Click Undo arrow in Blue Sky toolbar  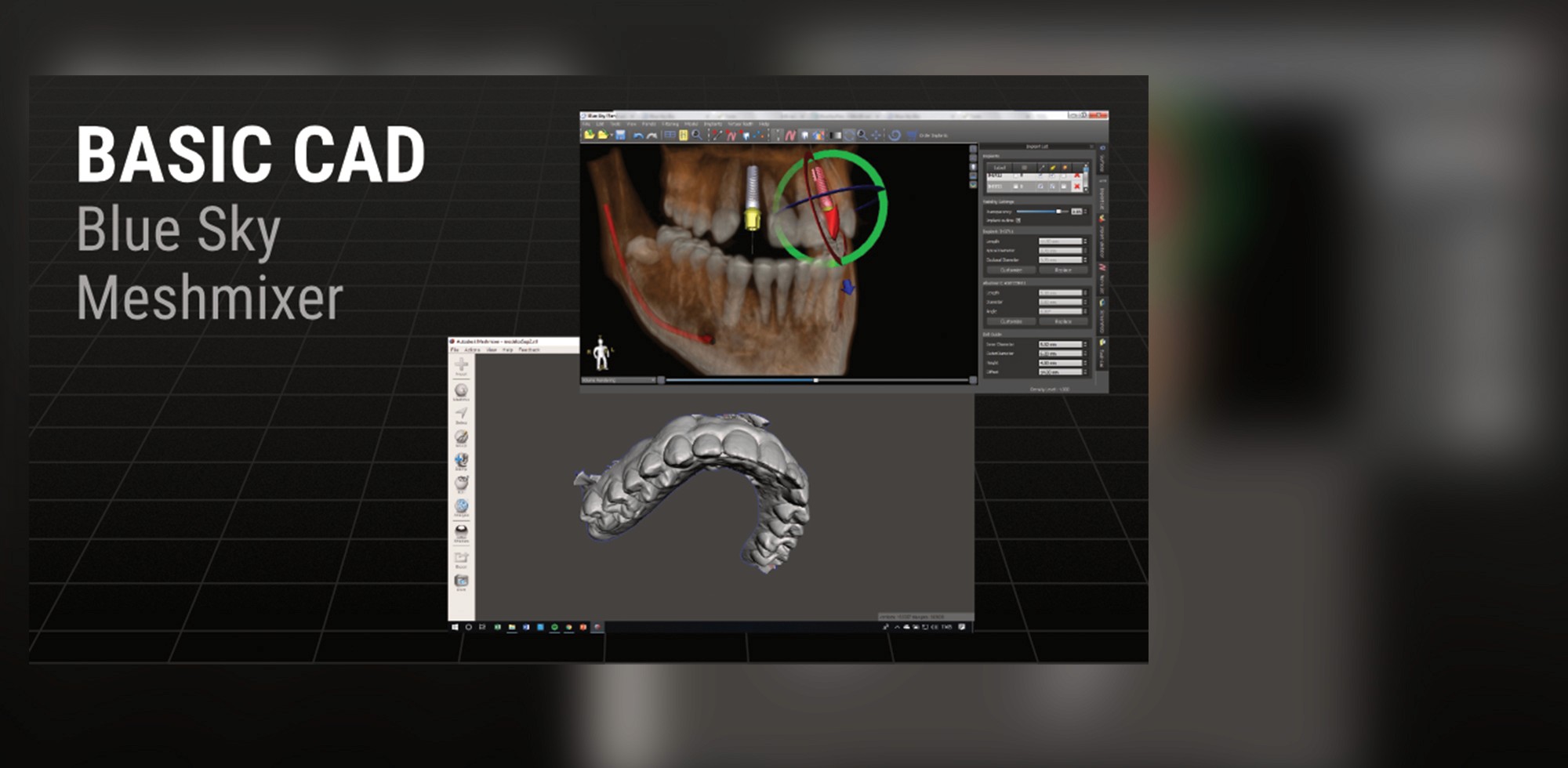pos(638,136)
